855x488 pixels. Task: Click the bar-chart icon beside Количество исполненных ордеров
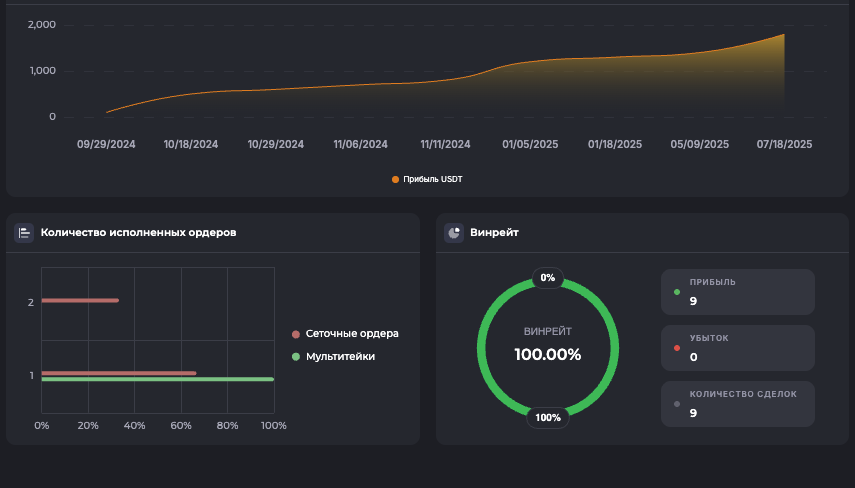(x=24, y=233)
